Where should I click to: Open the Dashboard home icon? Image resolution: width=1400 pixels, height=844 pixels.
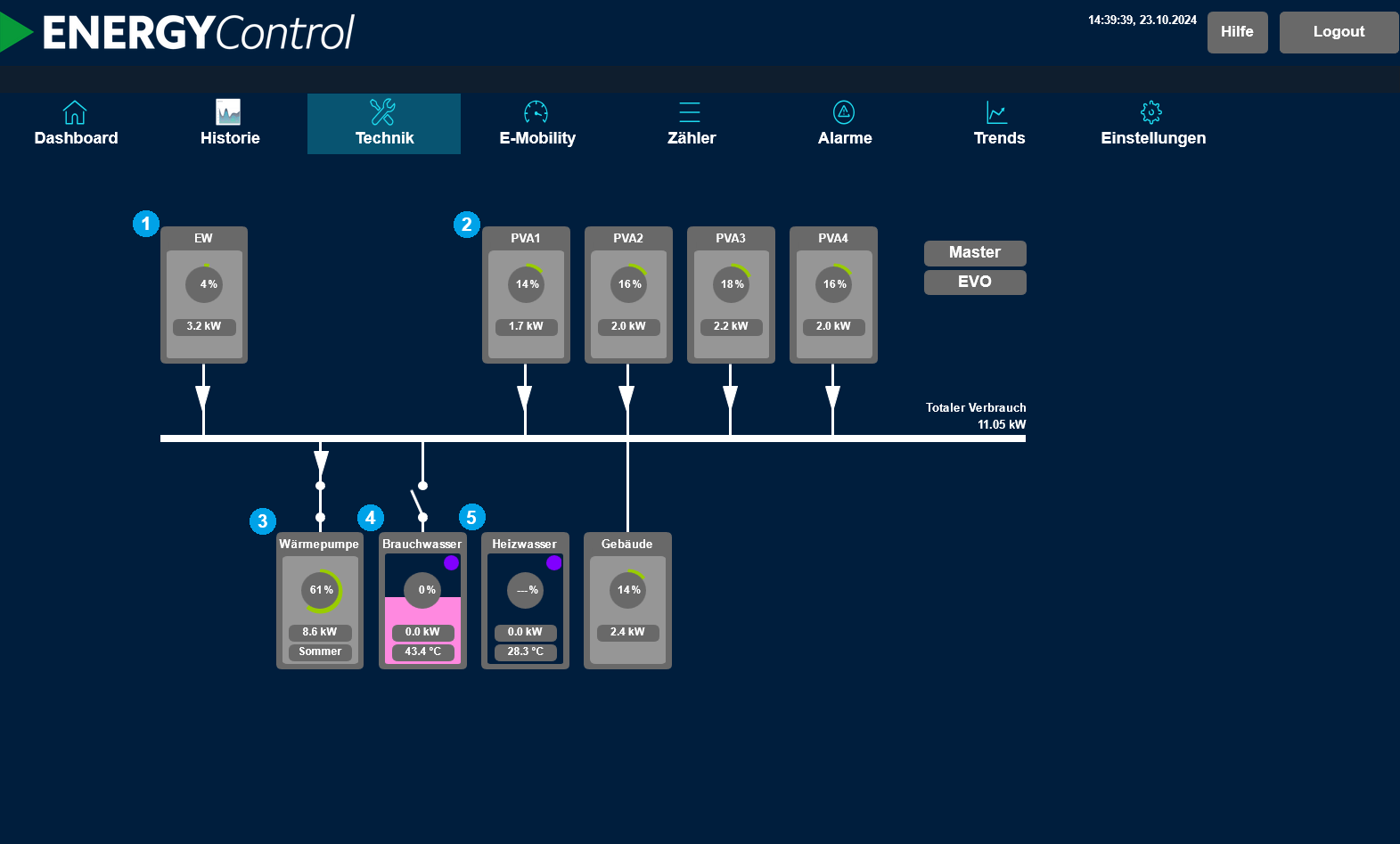click(75, 112)
